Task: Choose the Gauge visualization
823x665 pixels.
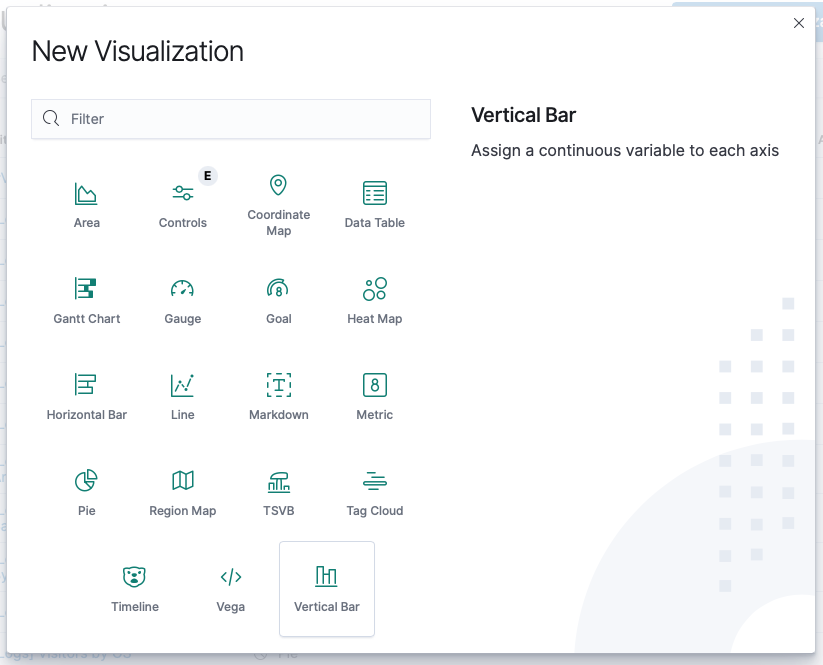Action: [183, 300]
